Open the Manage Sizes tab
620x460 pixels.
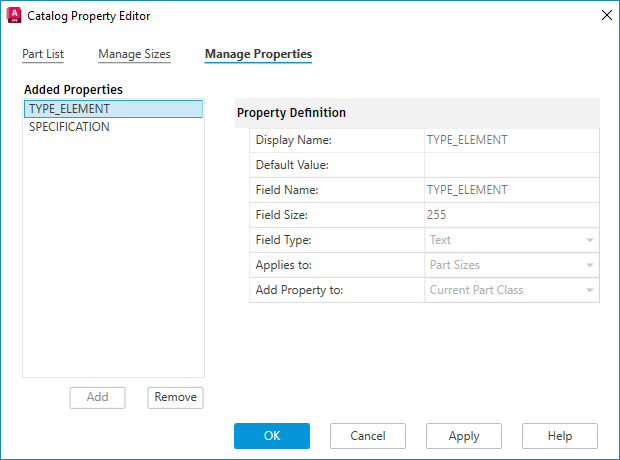pos(134,54)
